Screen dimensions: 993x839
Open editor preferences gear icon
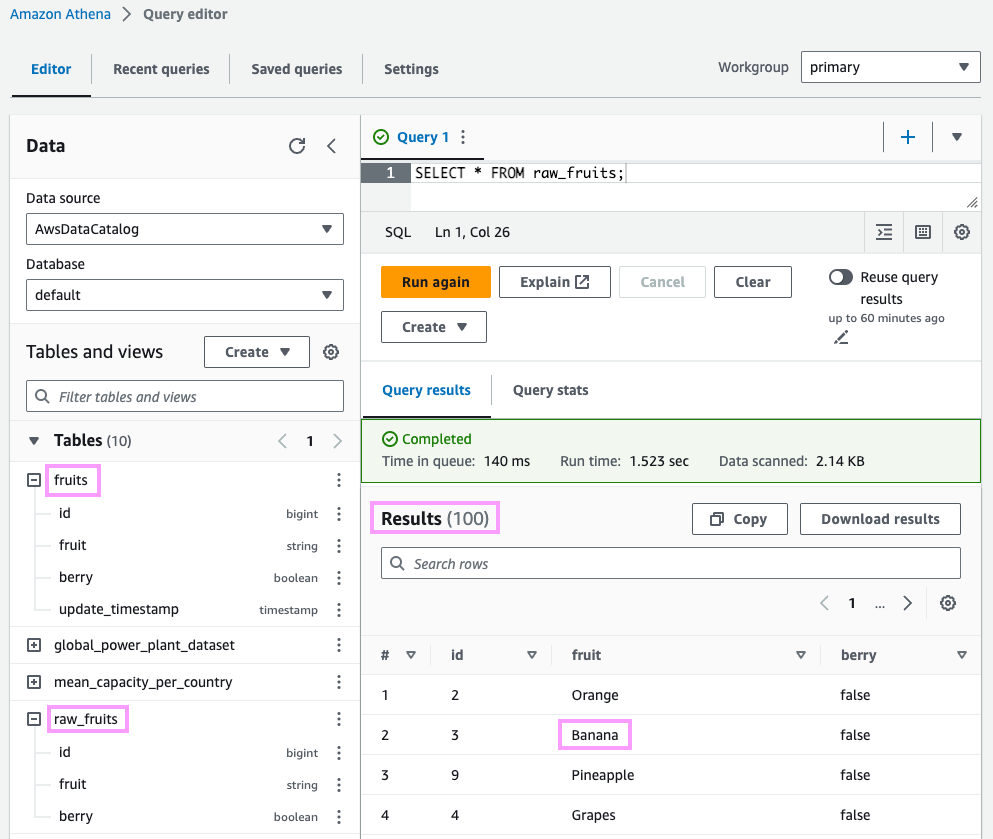point(962,232)
